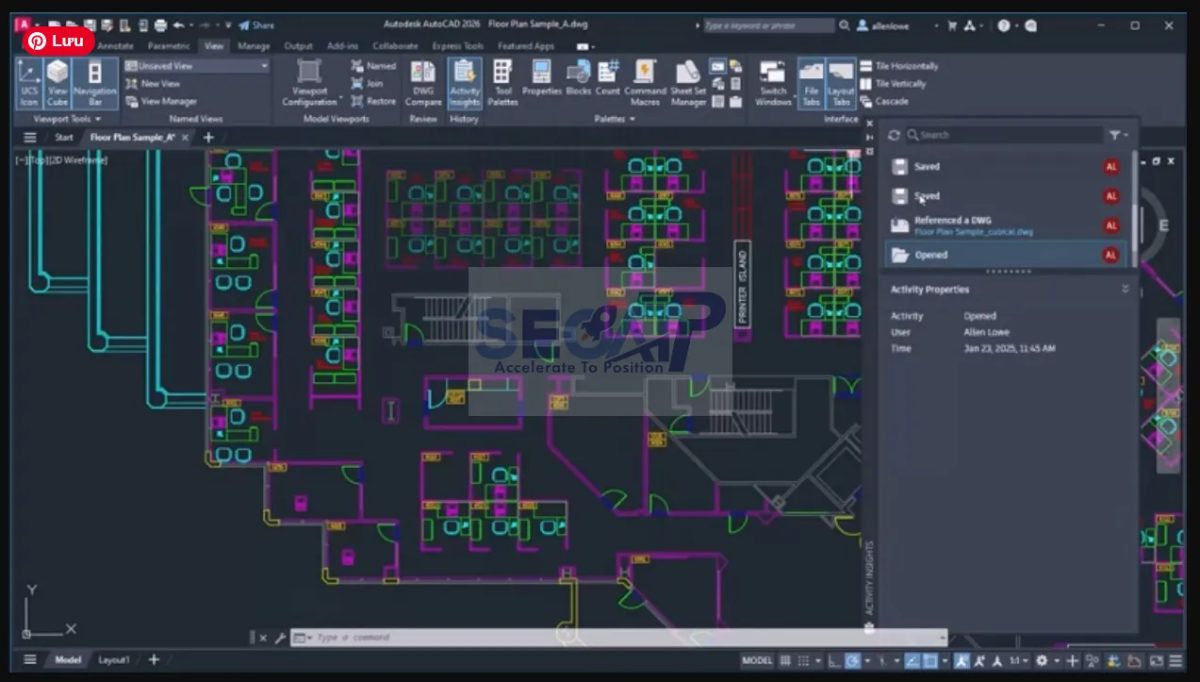Enable the Navigation Bar
This screenshot has width=1200, height=682.
[x=95, y=82]
